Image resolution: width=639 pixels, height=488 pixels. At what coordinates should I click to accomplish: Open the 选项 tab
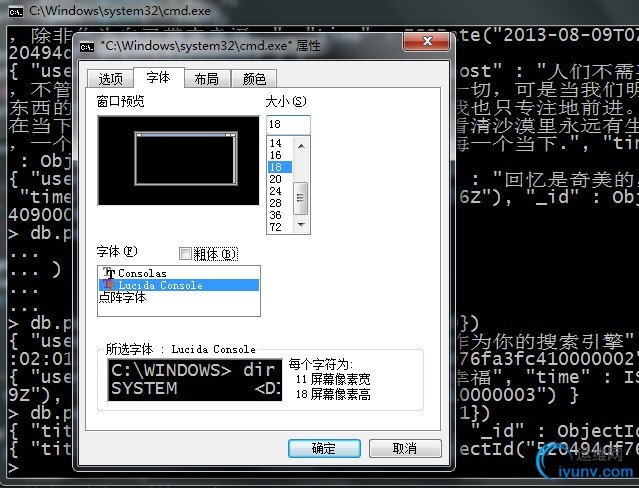click(x=110, y=78)
